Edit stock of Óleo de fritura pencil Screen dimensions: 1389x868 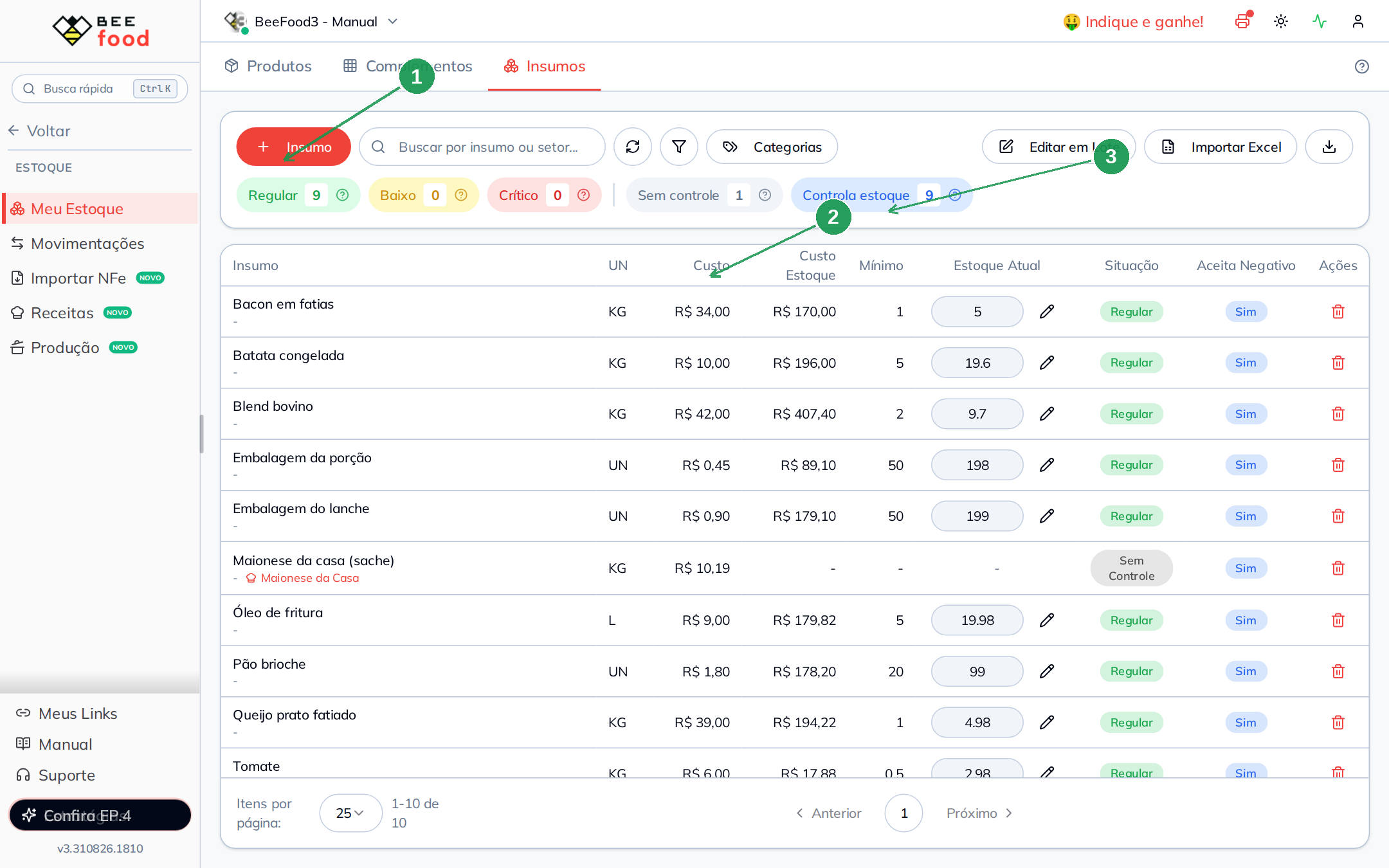(1047, 620)
